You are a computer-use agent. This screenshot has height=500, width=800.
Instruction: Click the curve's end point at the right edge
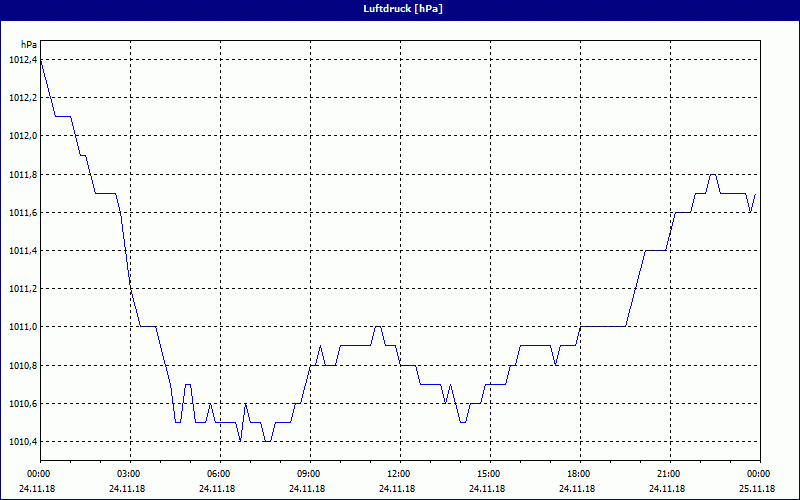coord(755,194)
